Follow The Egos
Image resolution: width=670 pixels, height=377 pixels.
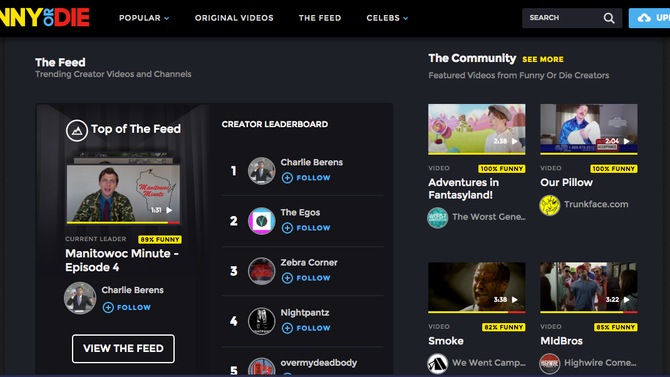point(306,228)
